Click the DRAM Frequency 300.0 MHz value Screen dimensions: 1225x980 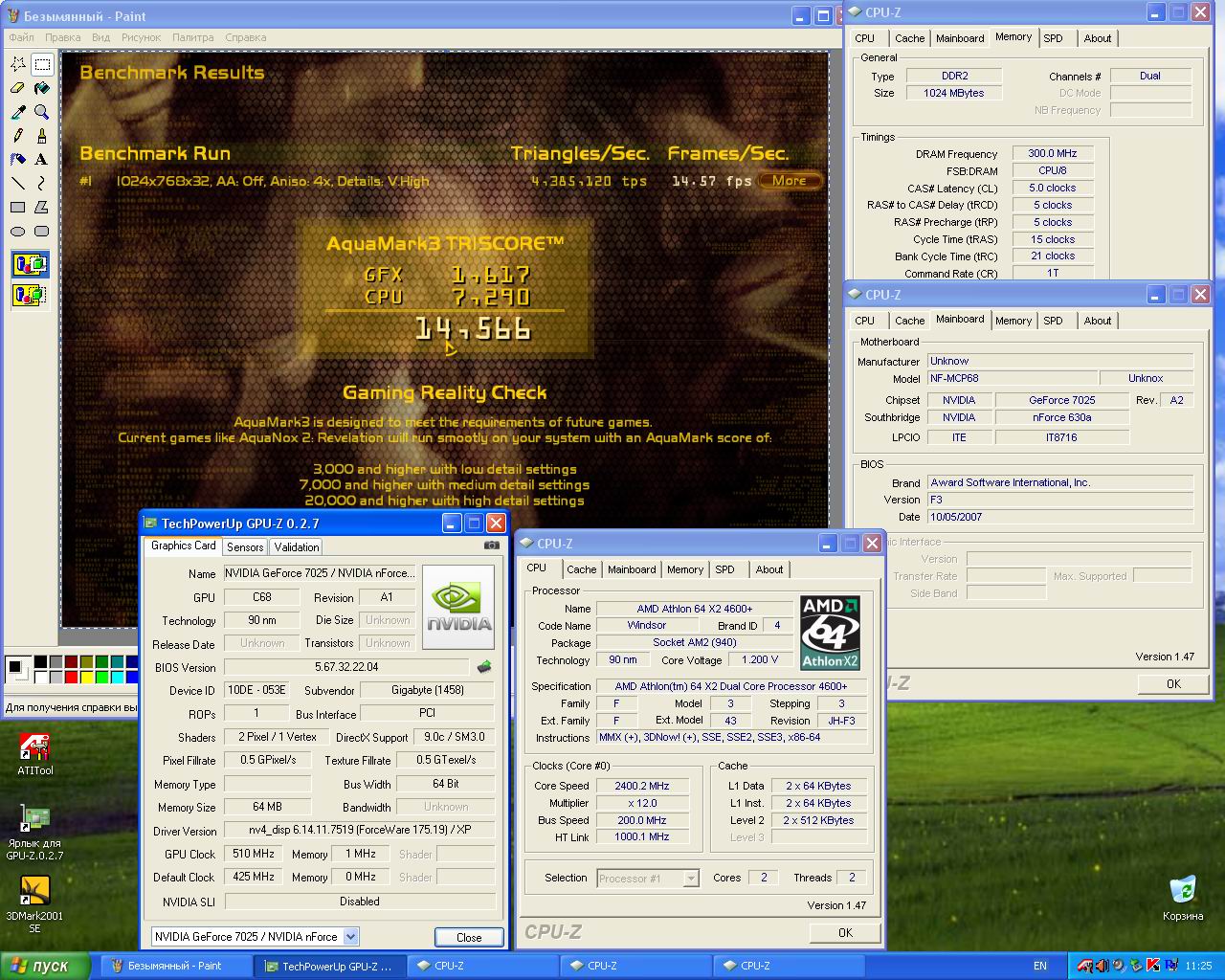tap(1053, 153)
